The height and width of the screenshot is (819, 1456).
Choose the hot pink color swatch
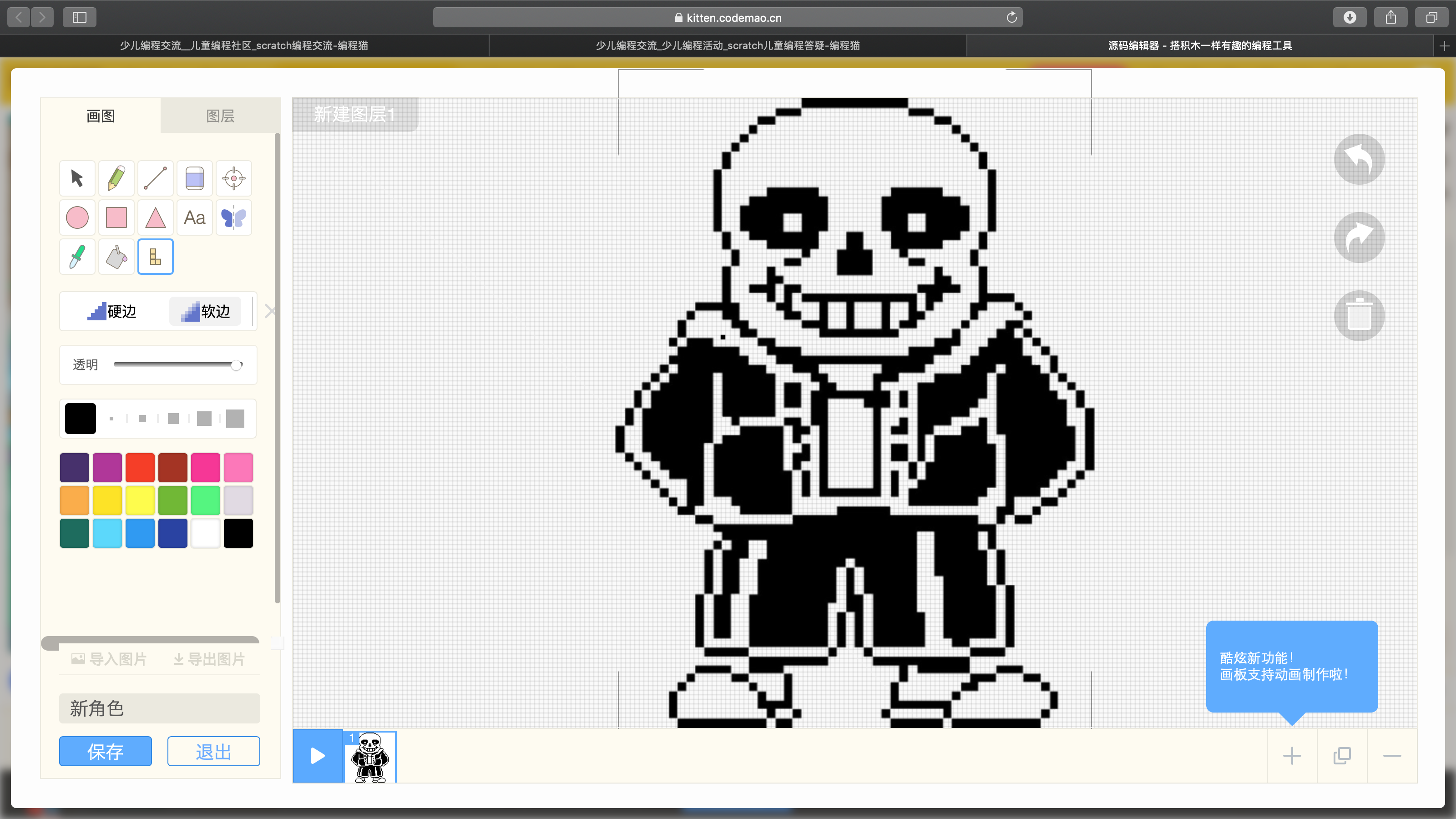pyautogui.click(x=206, y=468)
